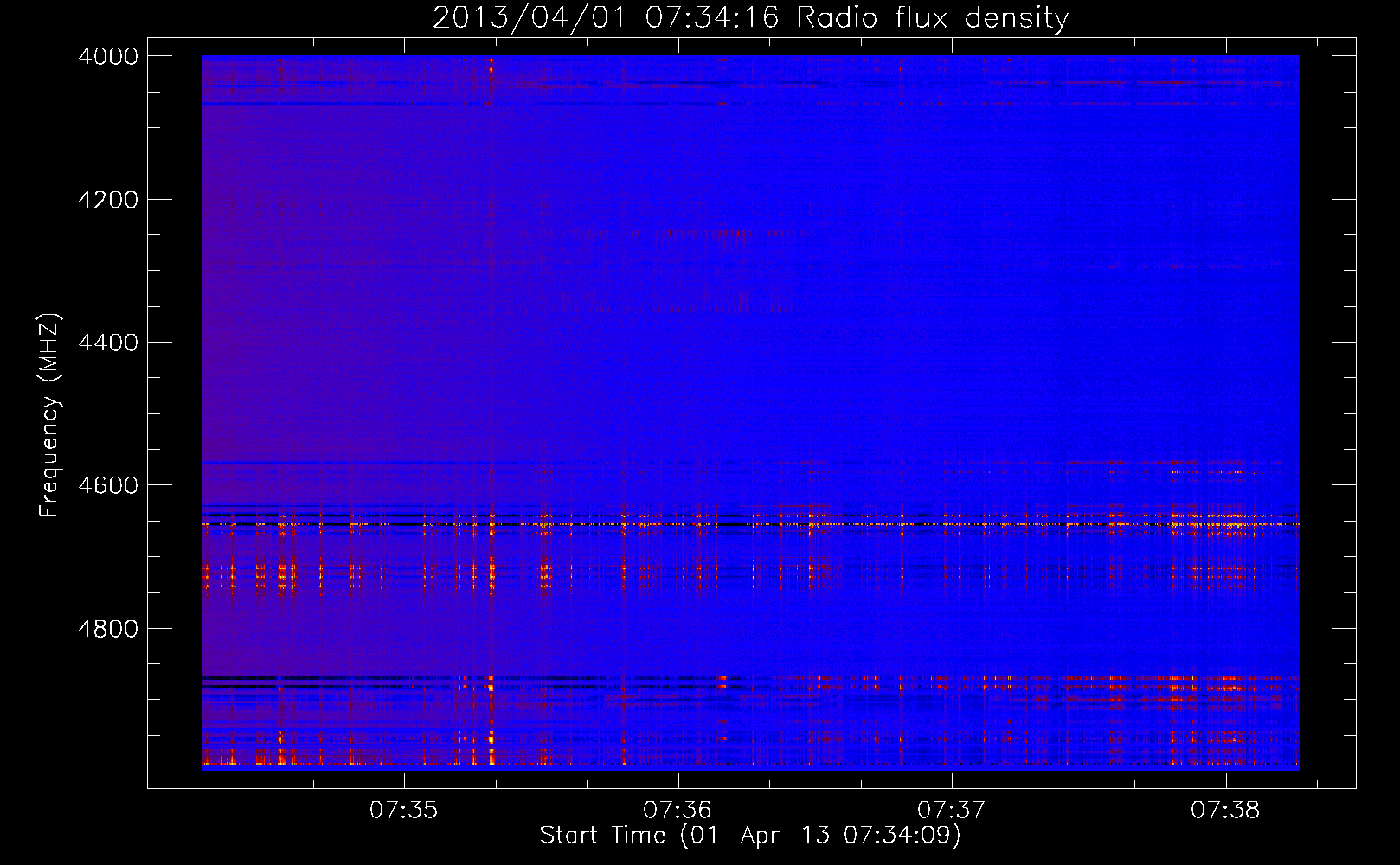Click the 'Start Time (01-Apr-13 07:34:09)' axis label
Image resolution: width=1400 pixels, height=865 pixels.
(x=750, y=836)
